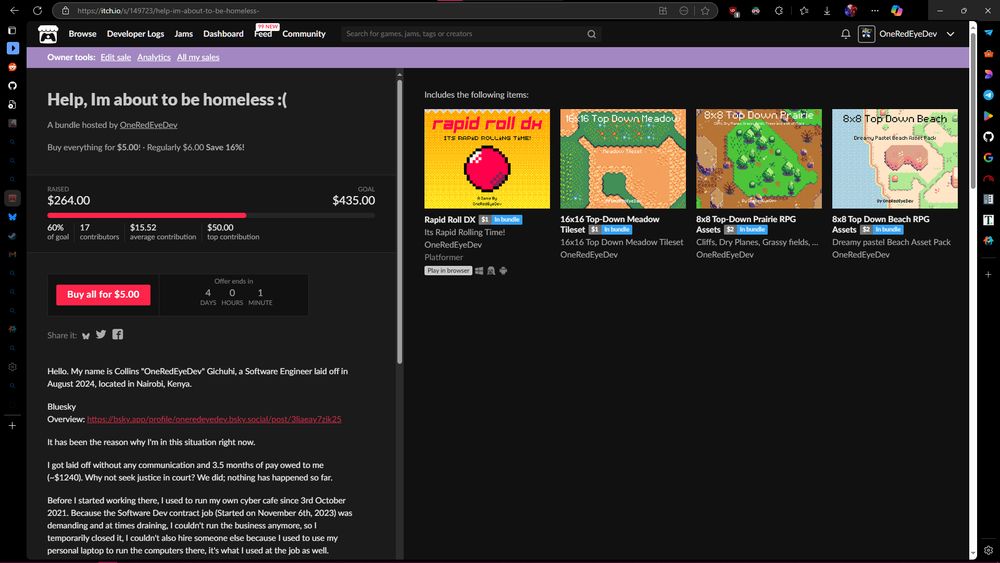Open the Rapid Roll DX title link

point(450,219)
